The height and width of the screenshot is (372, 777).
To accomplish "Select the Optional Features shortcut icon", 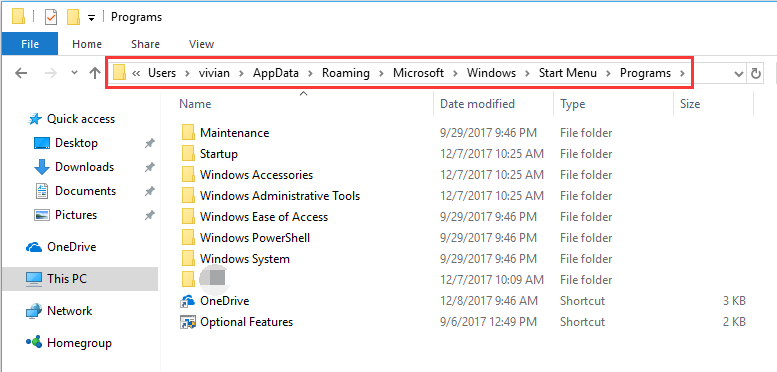I will click(x=188, y=322).
